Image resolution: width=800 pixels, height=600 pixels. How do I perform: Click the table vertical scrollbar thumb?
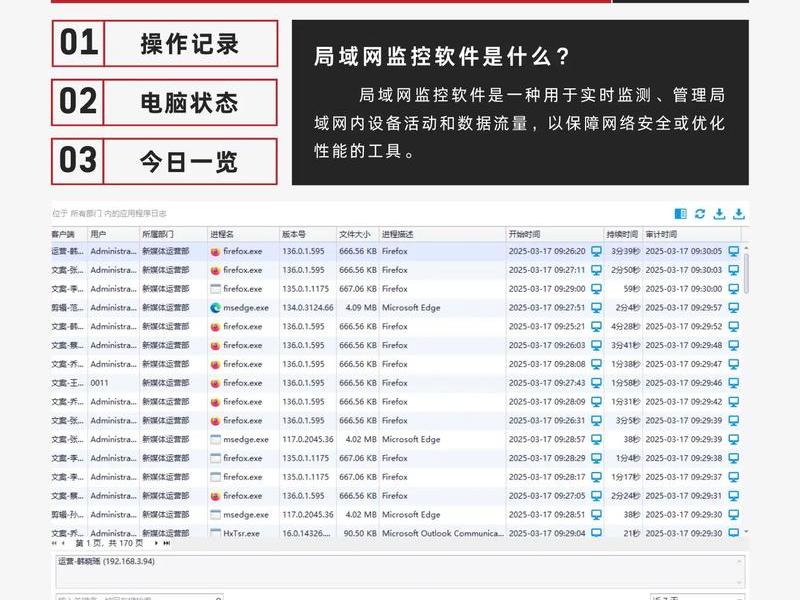[746, 273]
